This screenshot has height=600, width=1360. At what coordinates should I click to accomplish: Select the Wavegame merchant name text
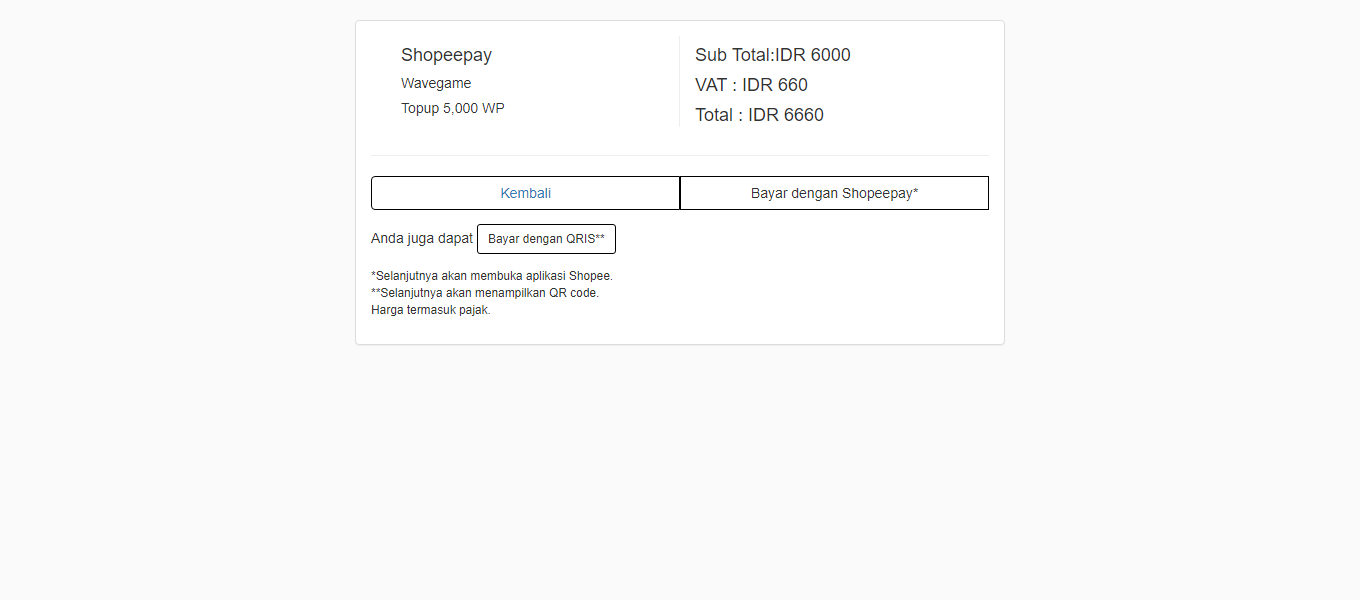pyautogui.click(x=436, y=83)
